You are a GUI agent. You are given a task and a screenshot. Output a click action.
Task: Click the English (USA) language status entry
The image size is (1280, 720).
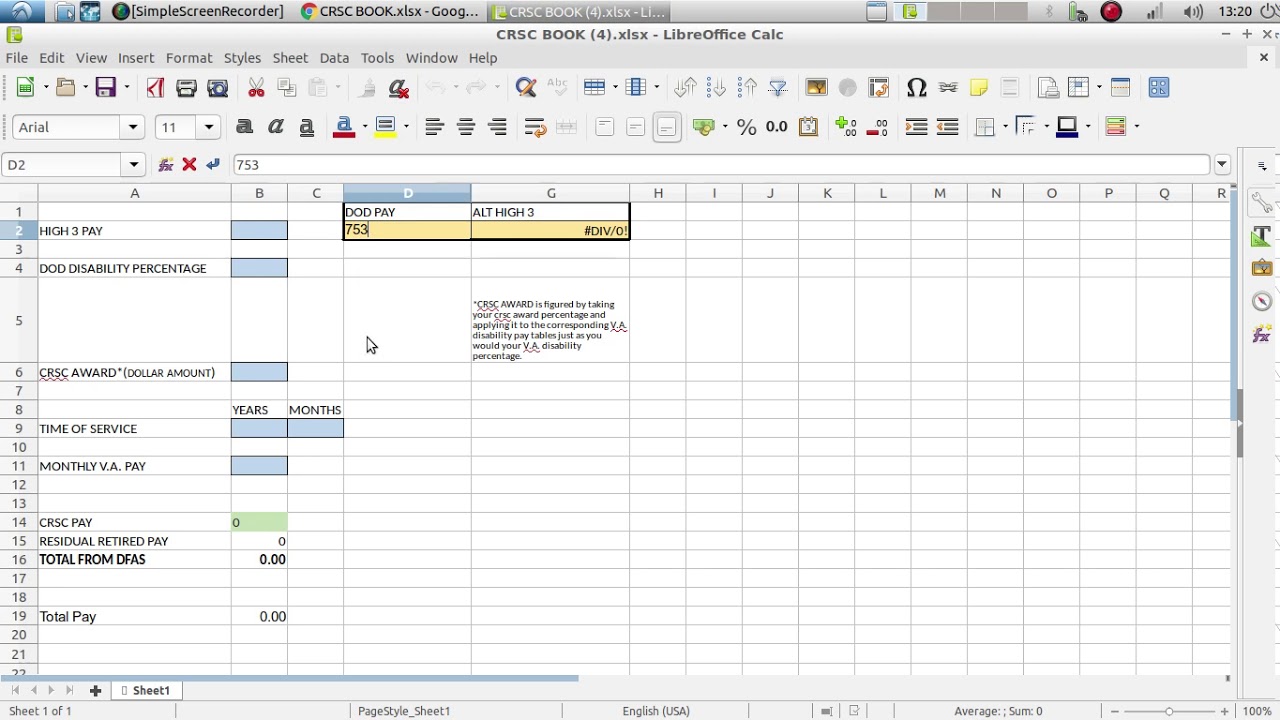[x=656, y=711]
